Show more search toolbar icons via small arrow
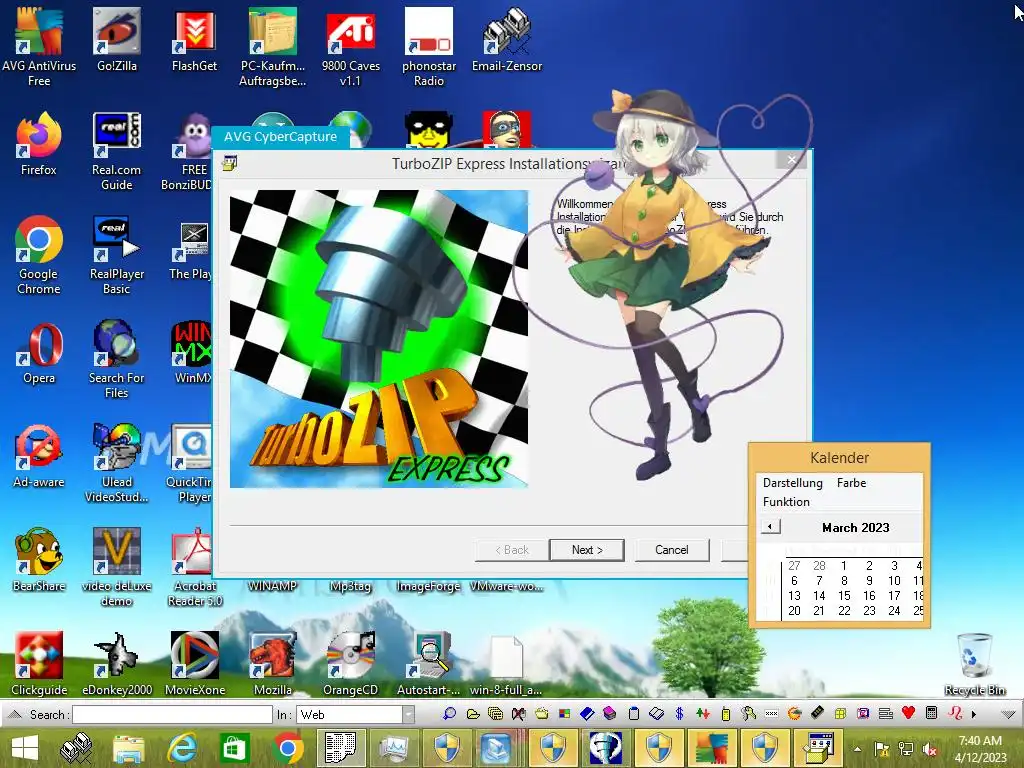 pyautogui.click(x=974, y=714)
